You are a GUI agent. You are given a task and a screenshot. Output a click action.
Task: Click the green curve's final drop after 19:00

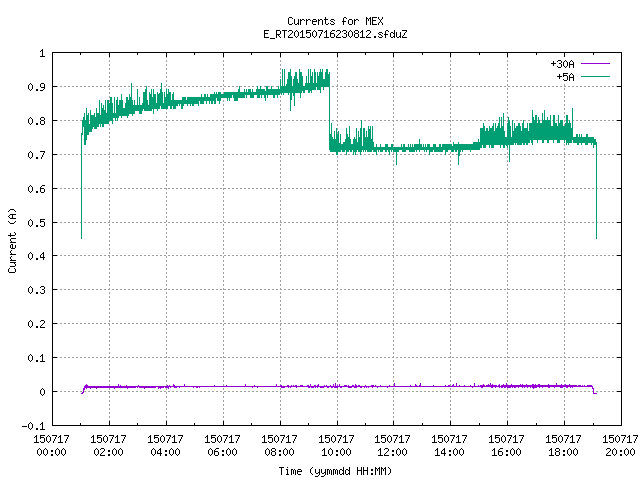(596, 190)
